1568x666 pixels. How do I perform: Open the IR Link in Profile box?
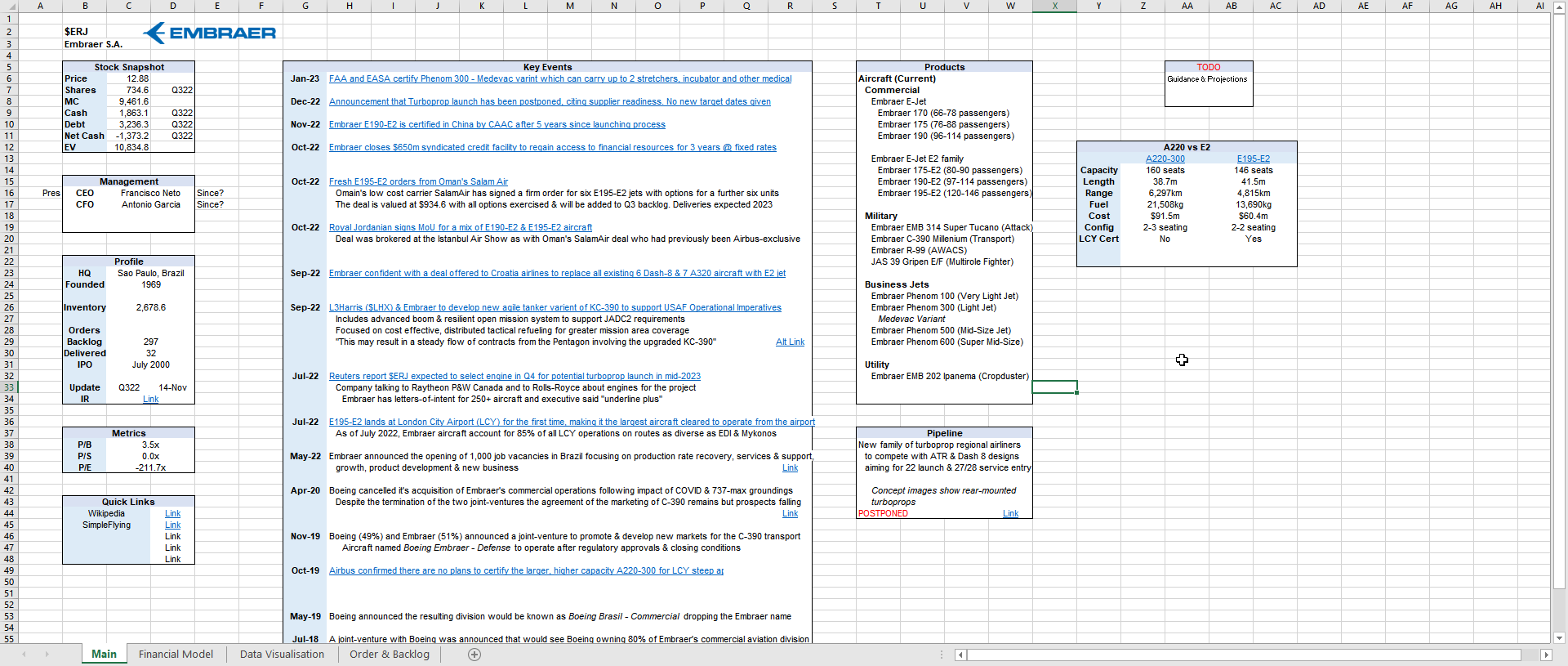(x=151, y=400)
